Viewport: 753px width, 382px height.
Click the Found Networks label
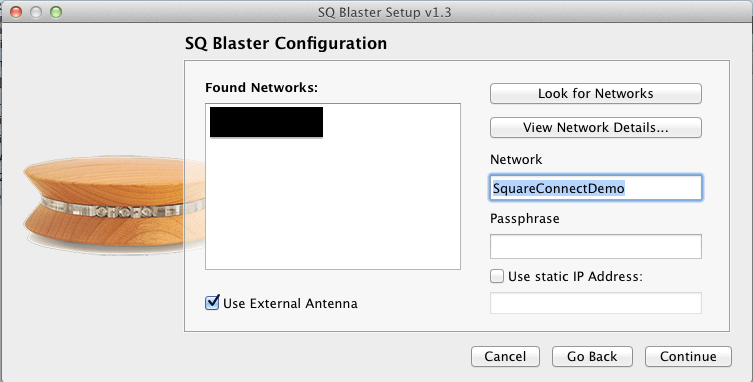pyautogui.click(x=261, y=87)
